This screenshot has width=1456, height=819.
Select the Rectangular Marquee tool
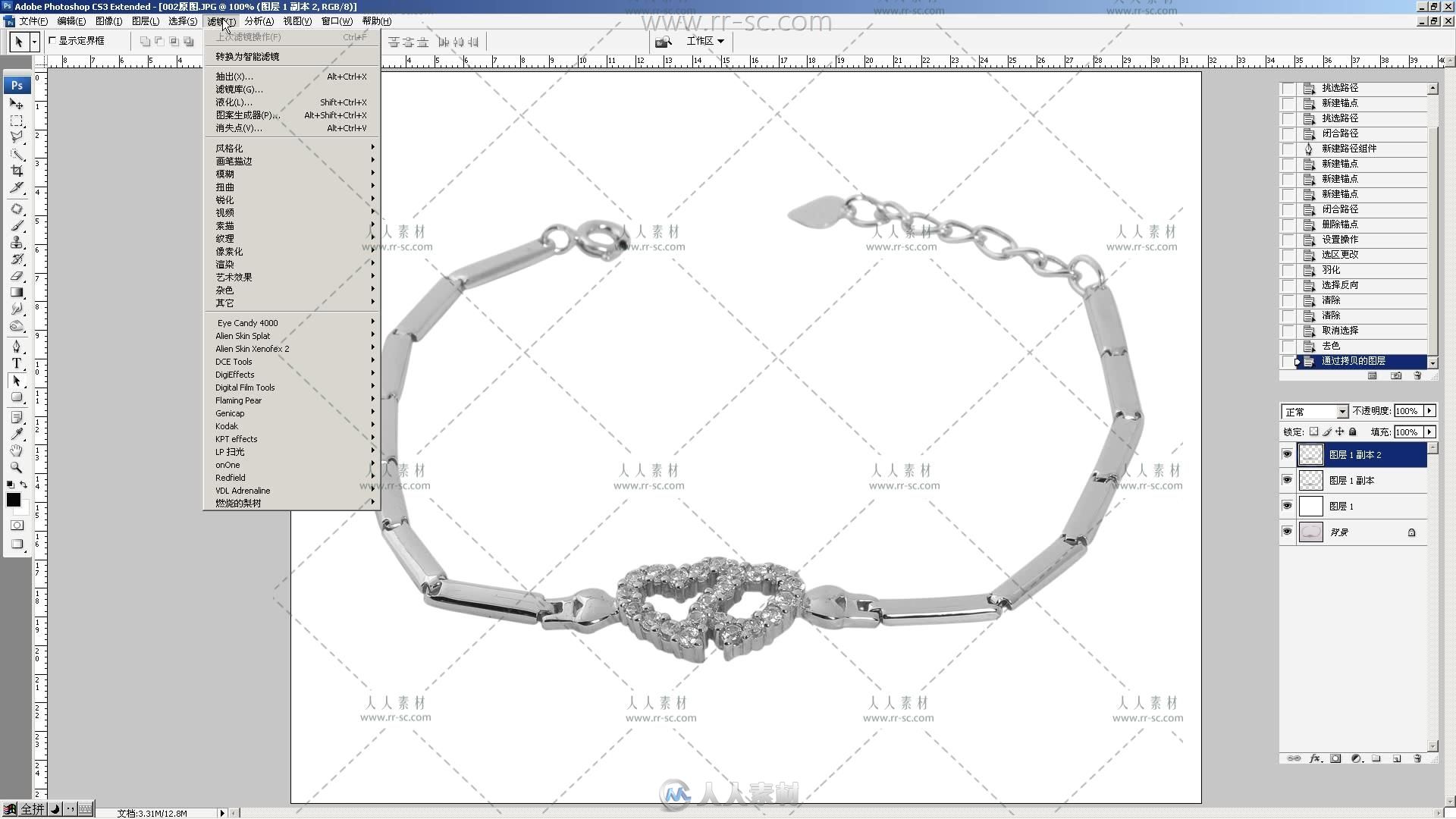click(x=17, y=121)
